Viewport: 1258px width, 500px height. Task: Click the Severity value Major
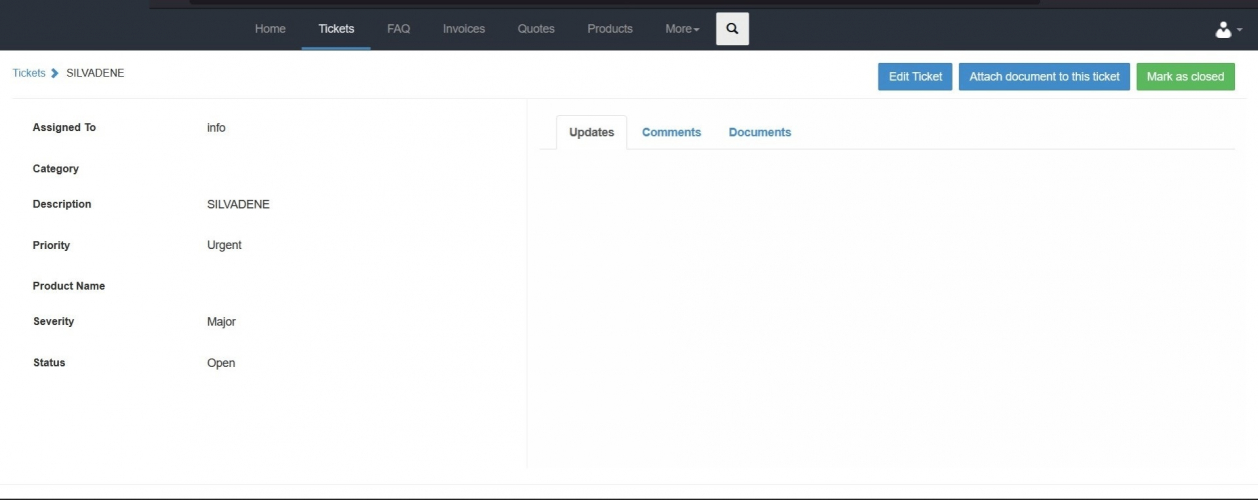point(221,322)
